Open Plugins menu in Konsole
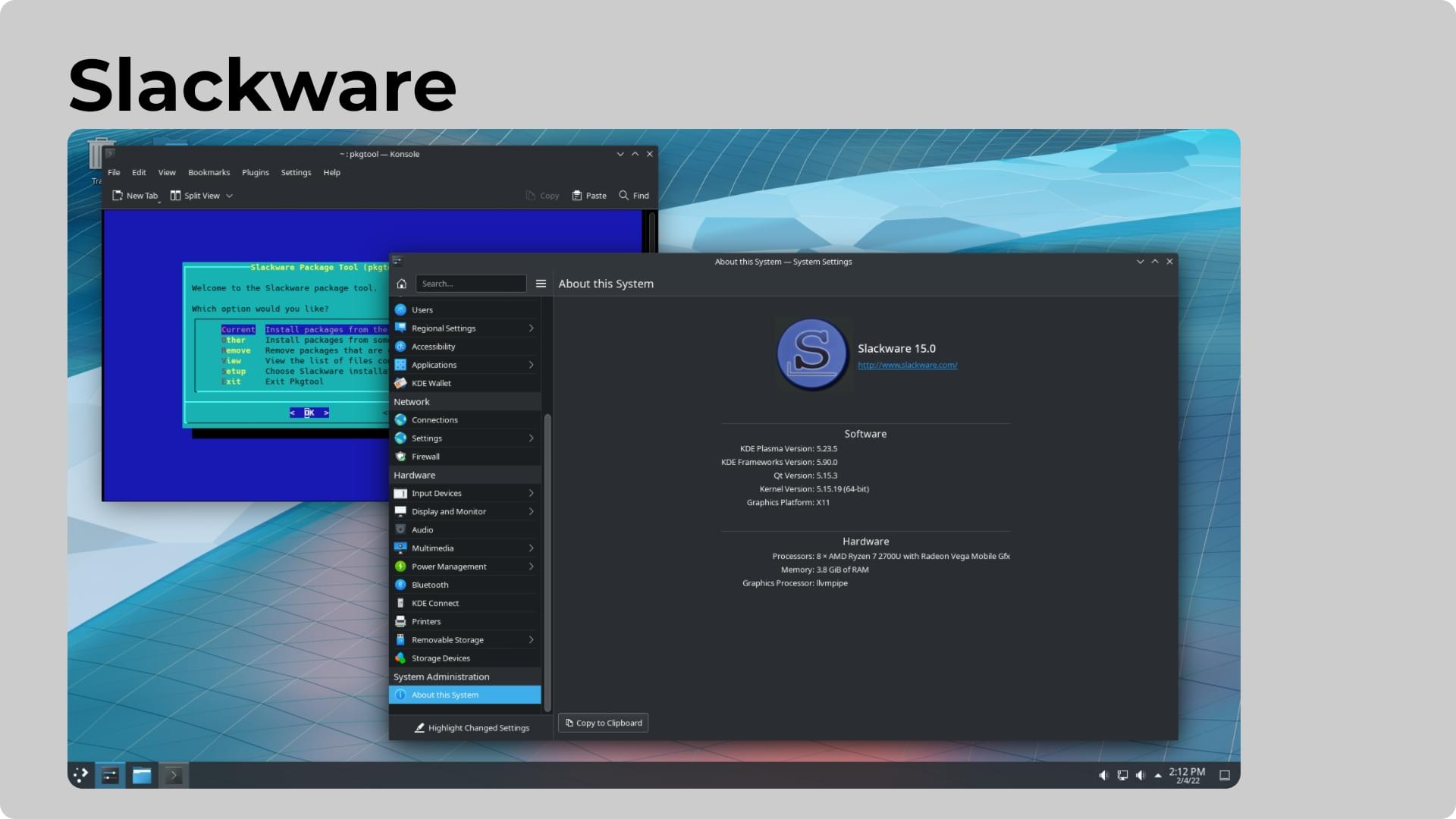The image size is (1456, 819). pos(256,172)
